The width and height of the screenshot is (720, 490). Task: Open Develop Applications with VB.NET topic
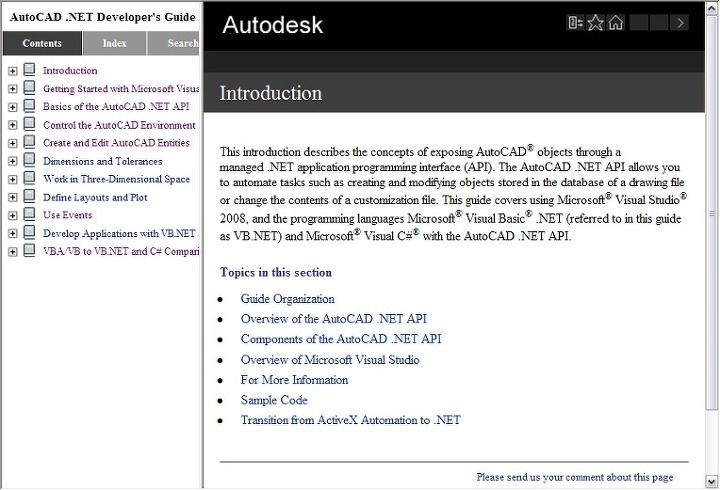point(119,233)
